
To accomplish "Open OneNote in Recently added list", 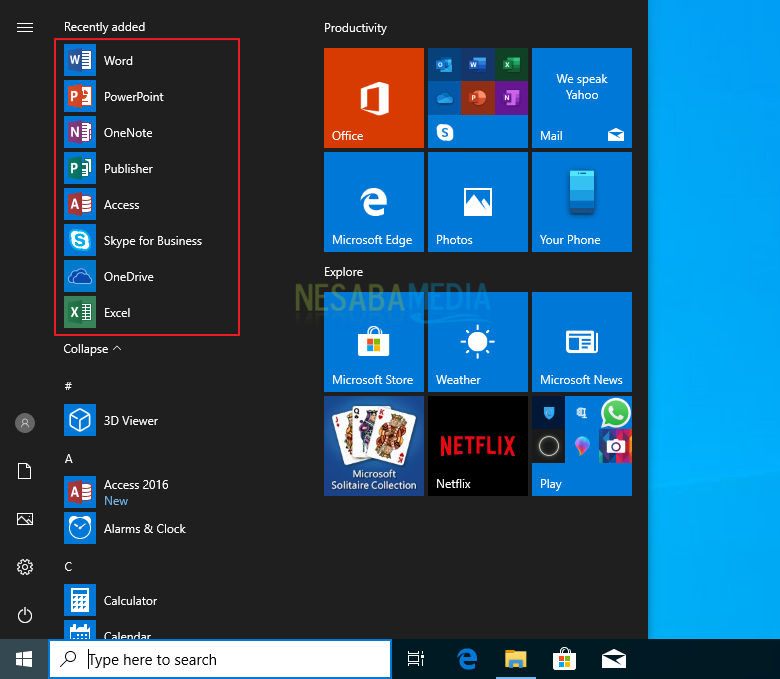I will pyautogui.click(x=147, y=133).
